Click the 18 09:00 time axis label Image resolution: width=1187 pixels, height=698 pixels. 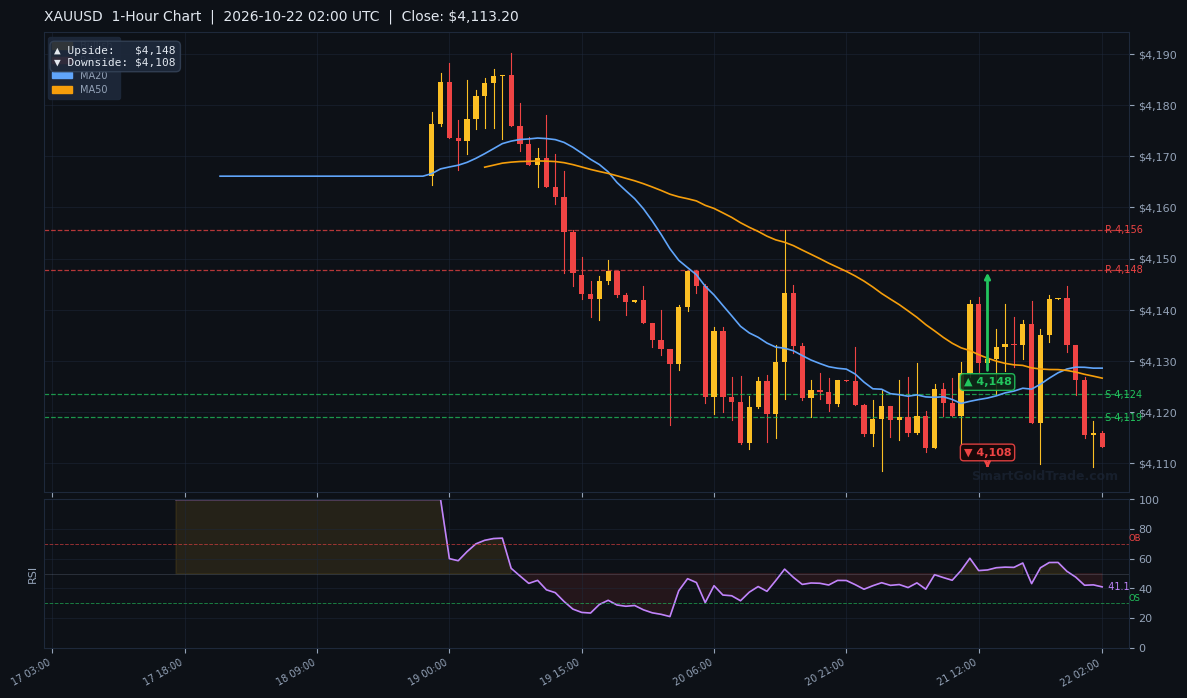(x=296, y=672)
